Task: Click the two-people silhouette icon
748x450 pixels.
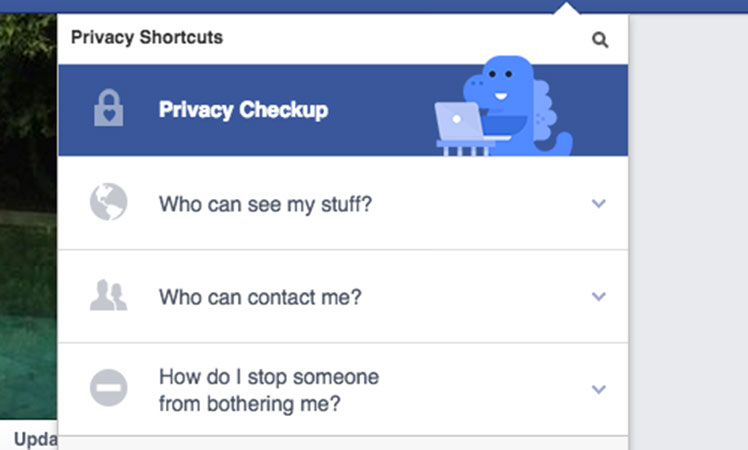Action: click(108, 296)
